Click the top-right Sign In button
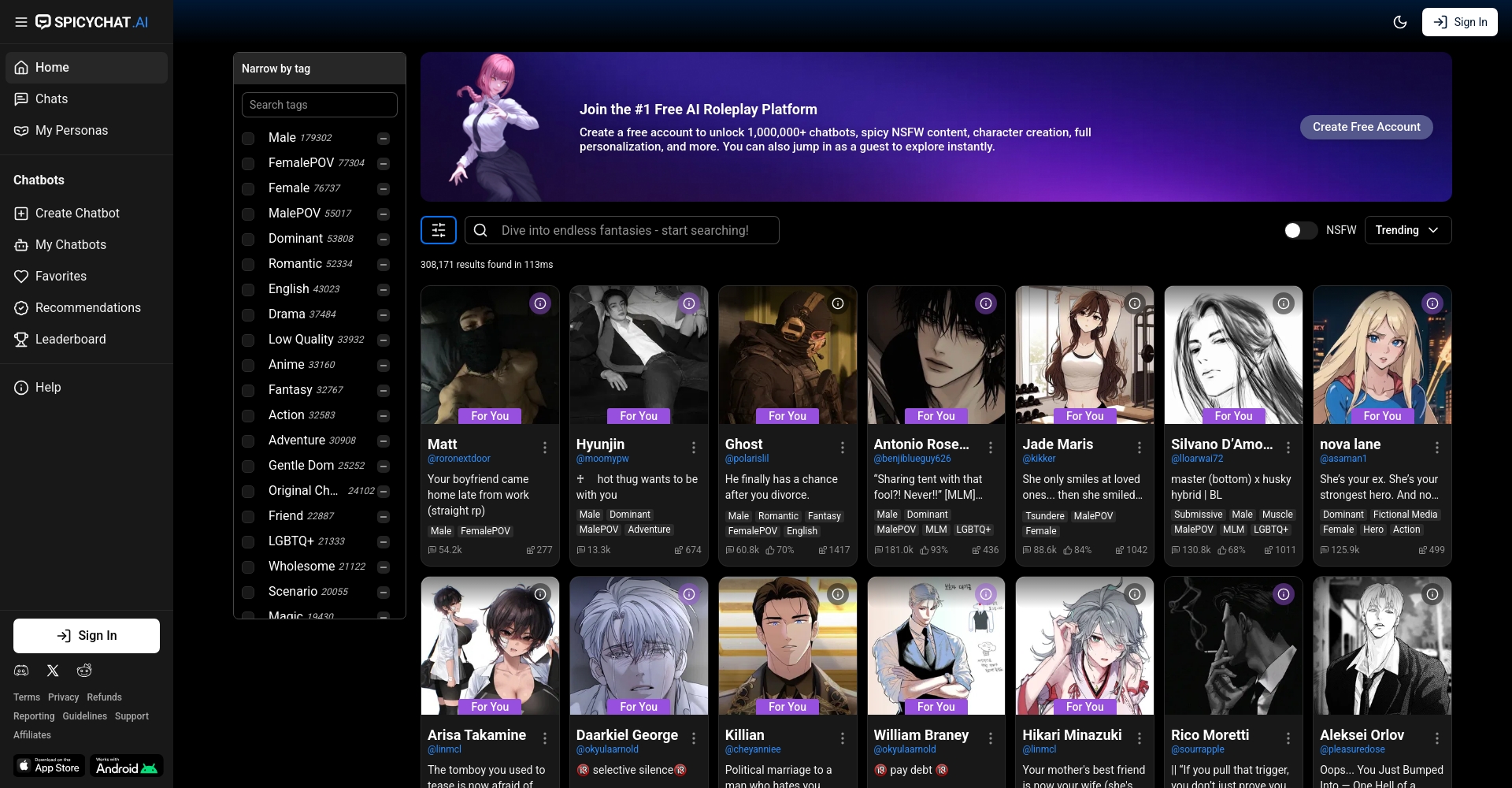Screen dimensions: 1512x788 tap(1460, 22)
